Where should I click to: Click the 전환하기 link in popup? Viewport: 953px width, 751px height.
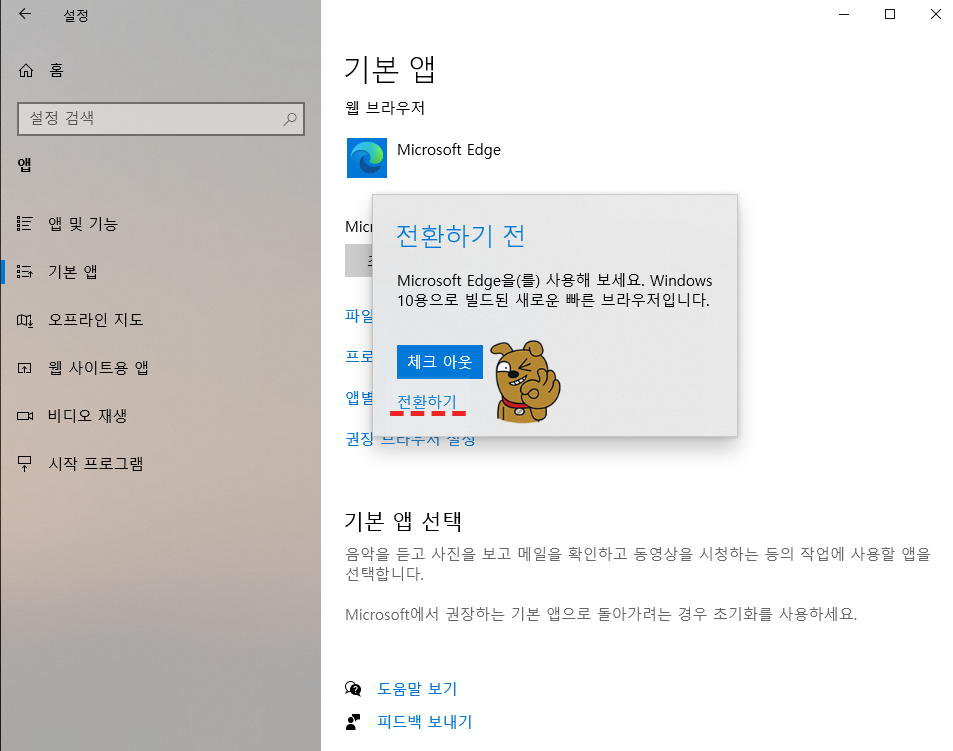pyautogui.click(x=426, y=402)
